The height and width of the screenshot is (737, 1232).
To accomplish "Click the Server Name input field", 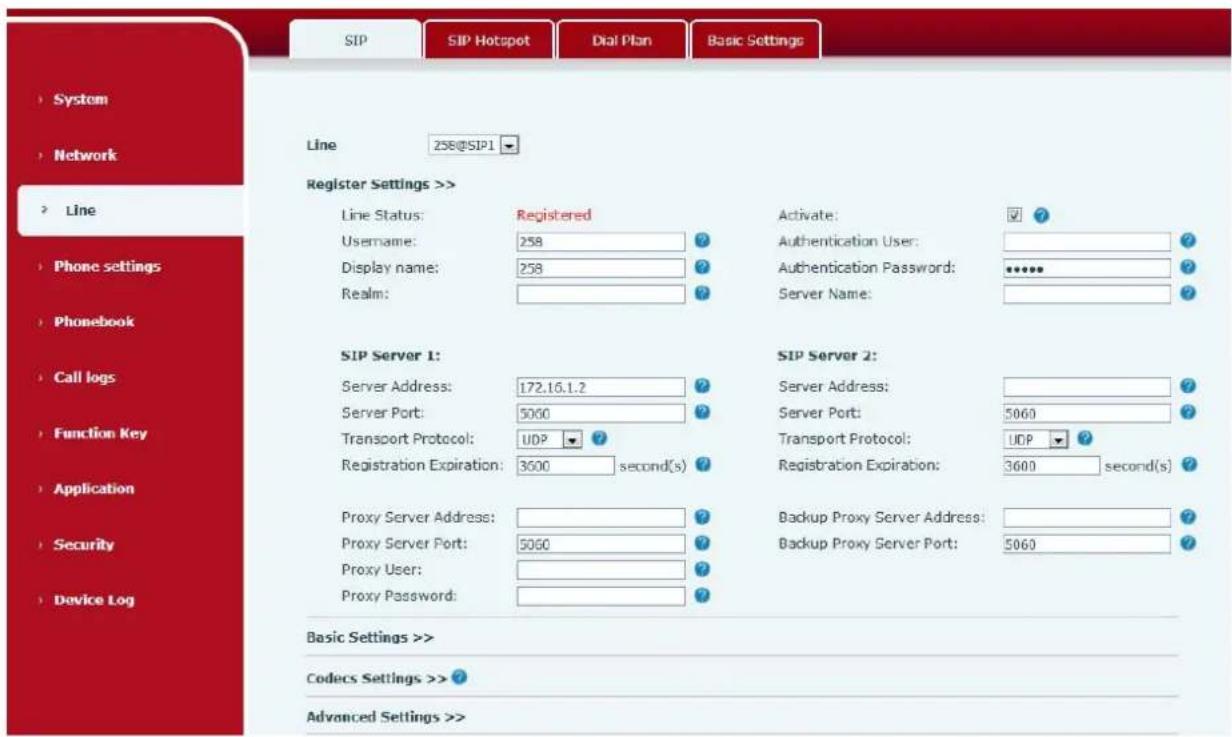I will coord(1087,294).
